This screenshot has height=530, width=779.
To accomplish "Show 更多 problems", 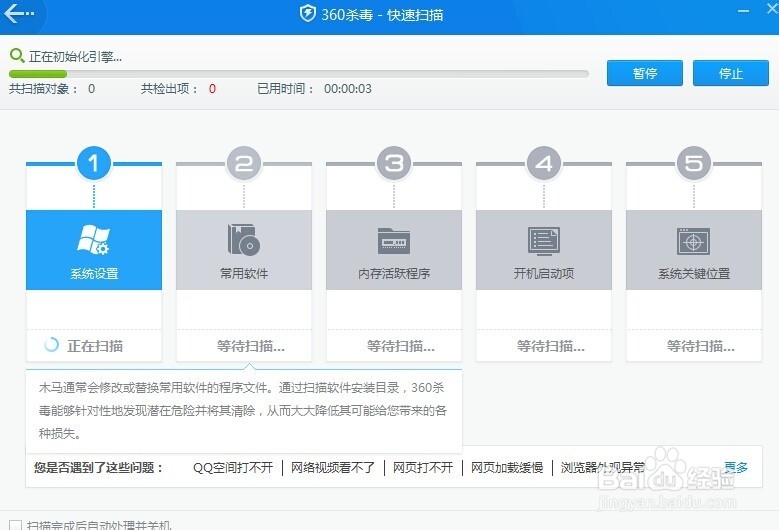I will 736,467.
